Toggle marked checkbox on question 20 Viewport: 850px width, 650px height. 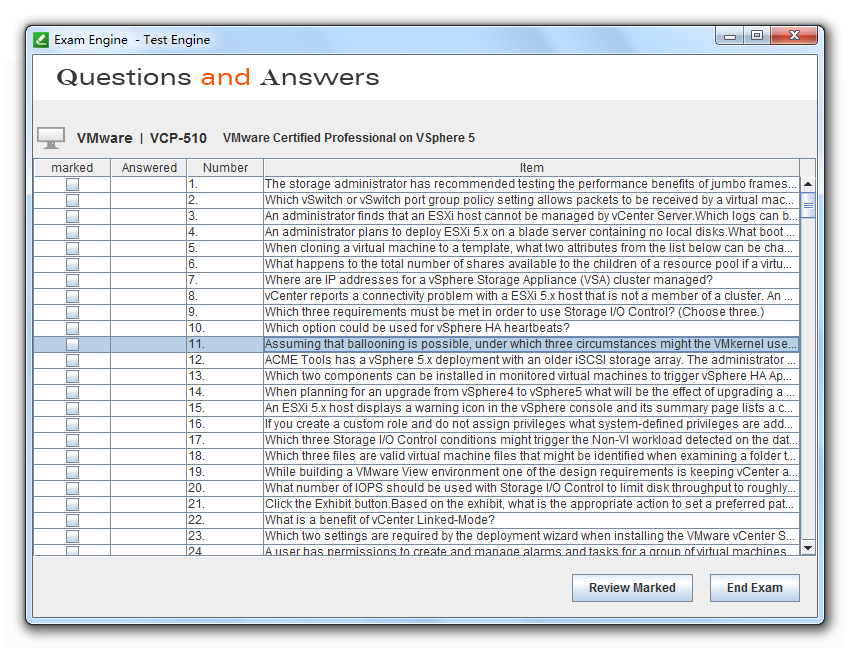click(x=72, y=488)
